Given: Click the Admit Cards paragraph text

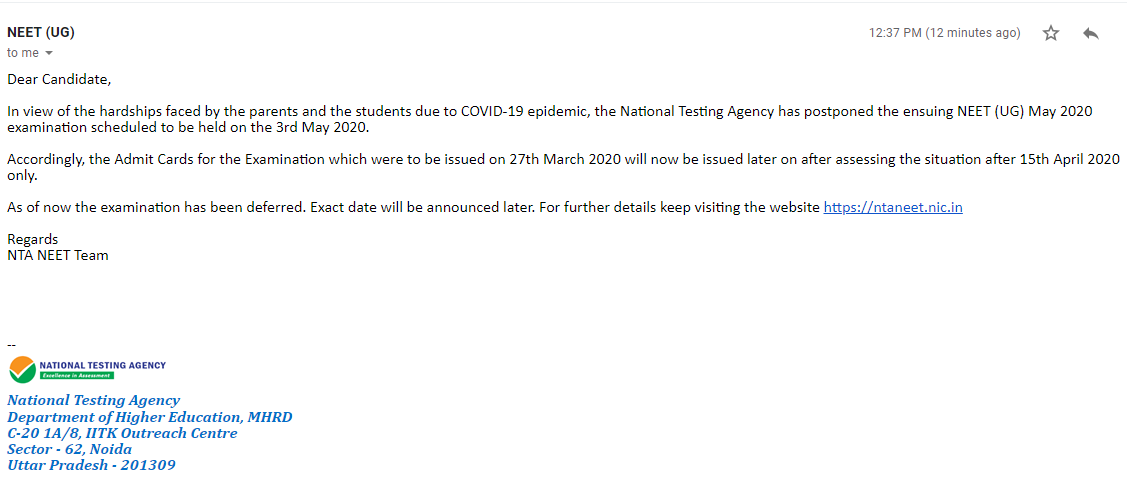Looking at the screenshot, I should pos(564,167).
